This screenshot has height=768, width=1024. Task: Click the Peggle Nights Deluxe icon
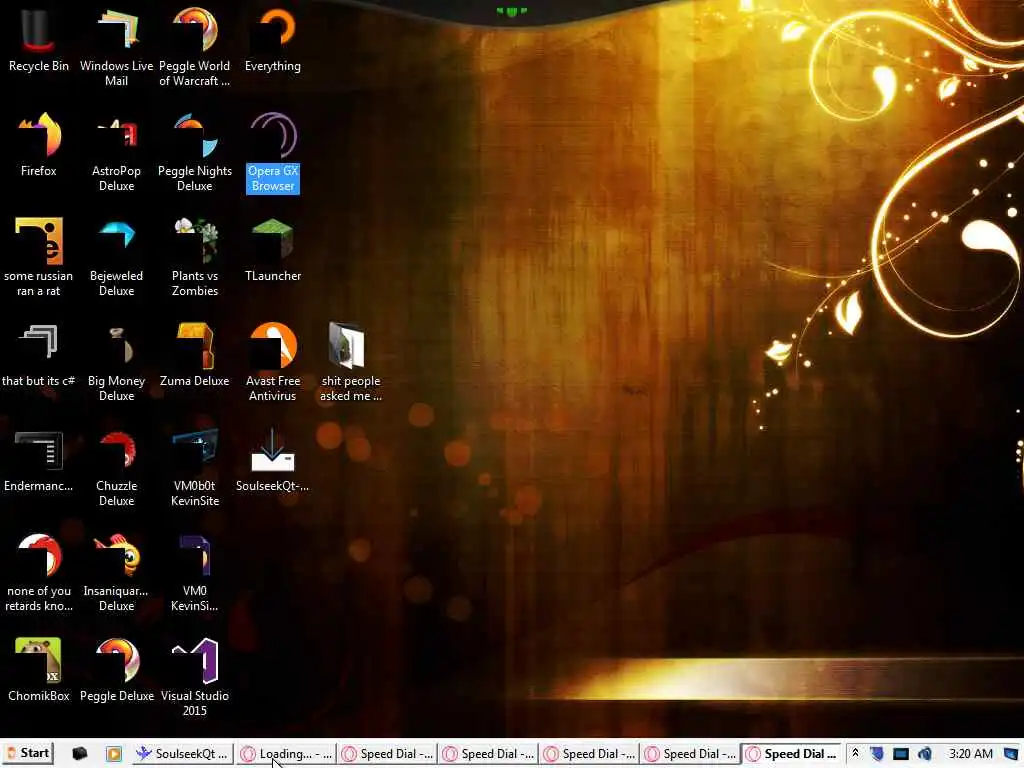[x=195, y=152]
